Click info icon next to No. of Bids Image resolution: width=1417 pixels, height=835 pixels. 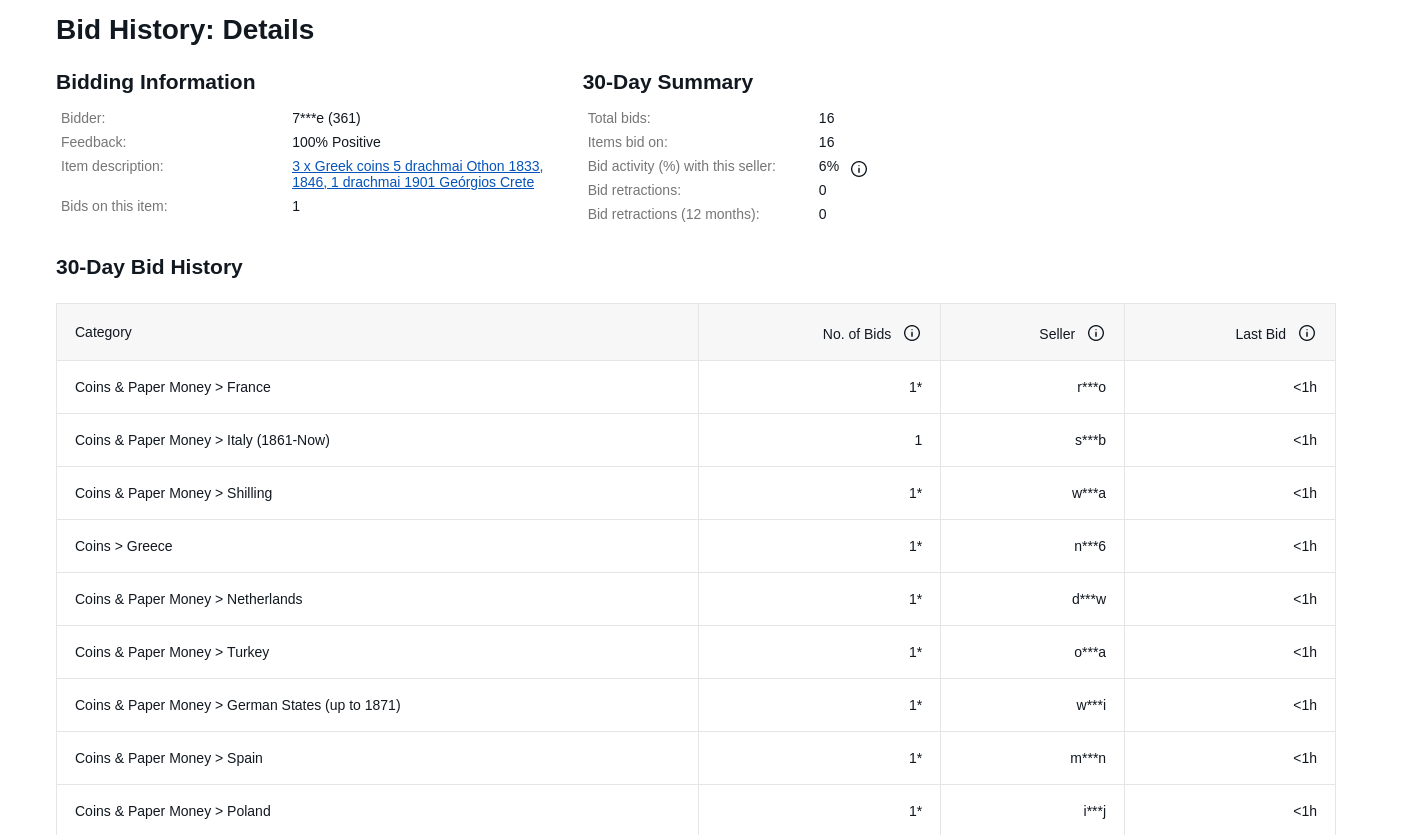pos(912,333)
